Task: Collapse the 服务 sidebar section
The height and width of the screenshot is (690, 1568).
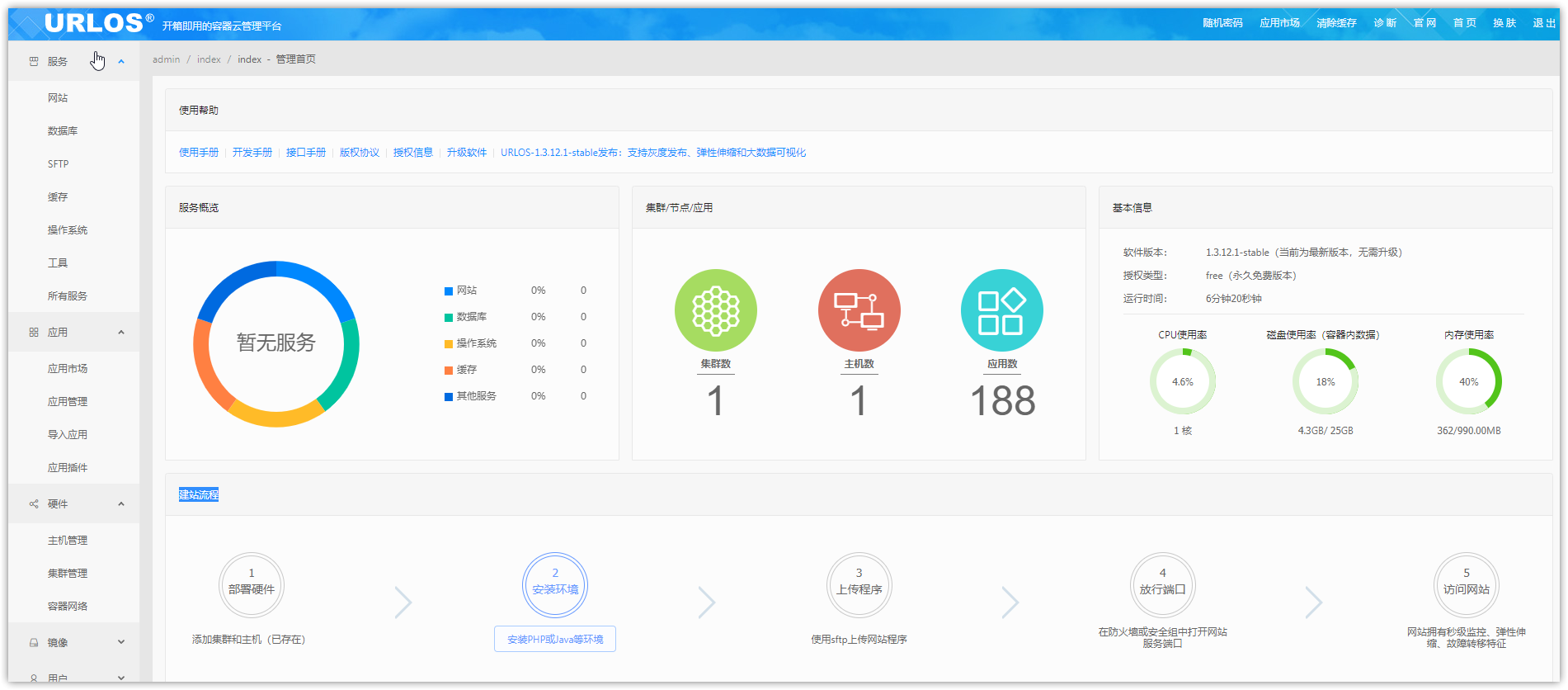Action: point(121,62)
